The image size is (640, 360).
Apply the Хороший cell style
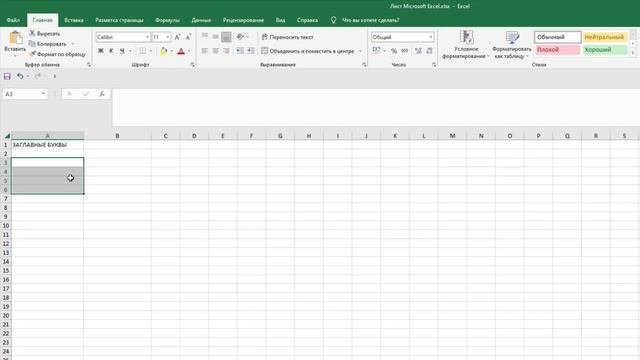point(605,50)
